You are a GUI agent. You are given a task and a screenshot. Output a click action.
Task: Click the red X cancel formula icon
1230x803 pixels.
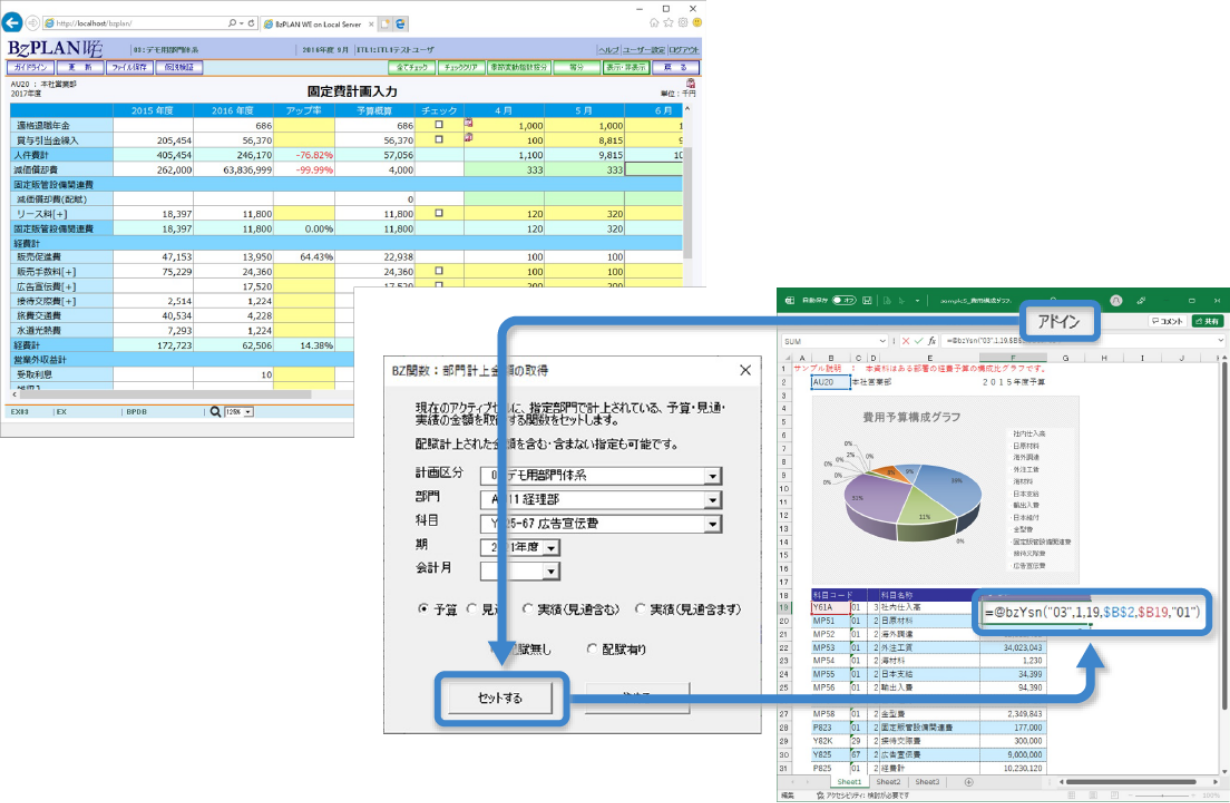pyautogui.click(x=904, y=341)
